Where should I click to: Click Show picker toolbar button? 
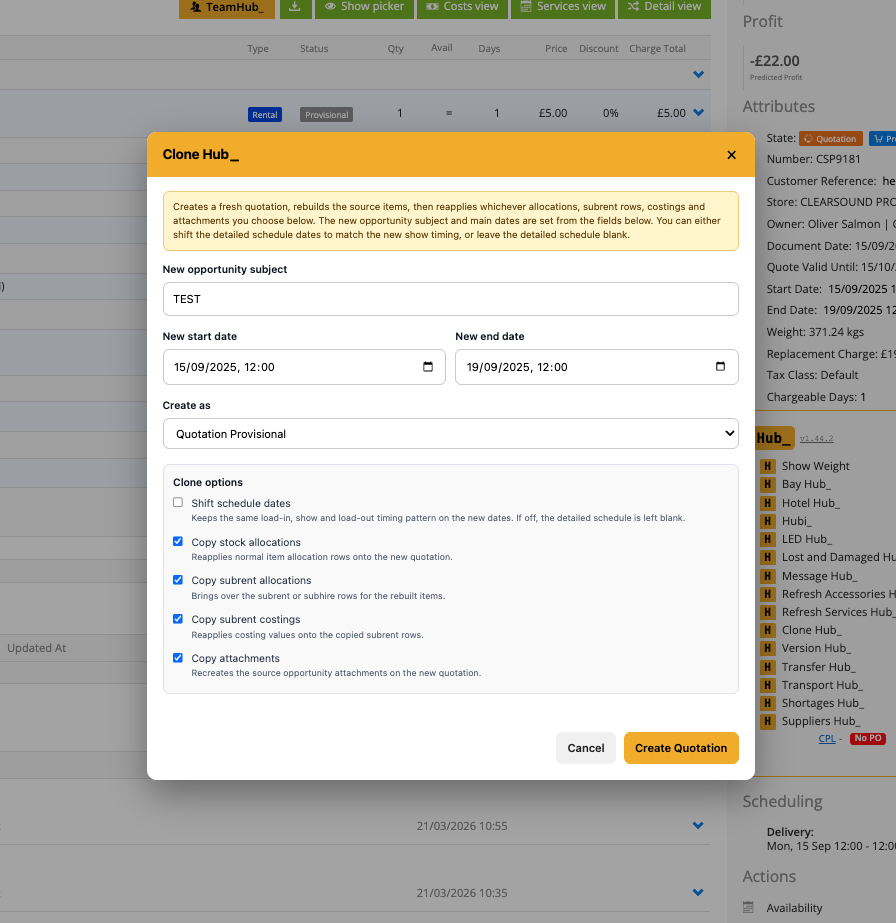click(364, 8)
